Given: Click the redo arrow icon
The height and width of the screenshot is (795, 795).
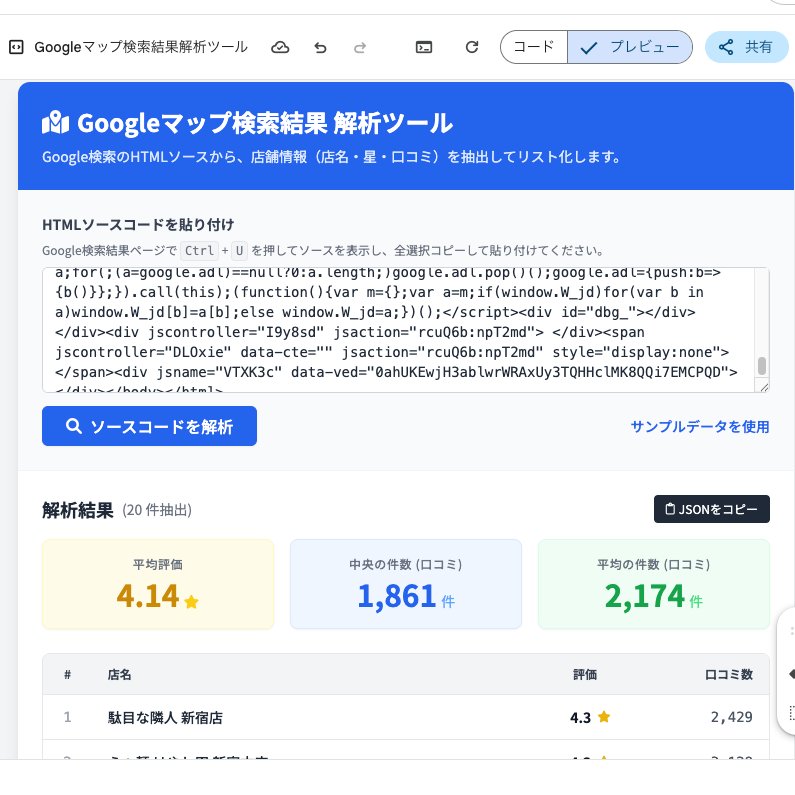Looking at the screenshot, I should click(x=360, y=48).
